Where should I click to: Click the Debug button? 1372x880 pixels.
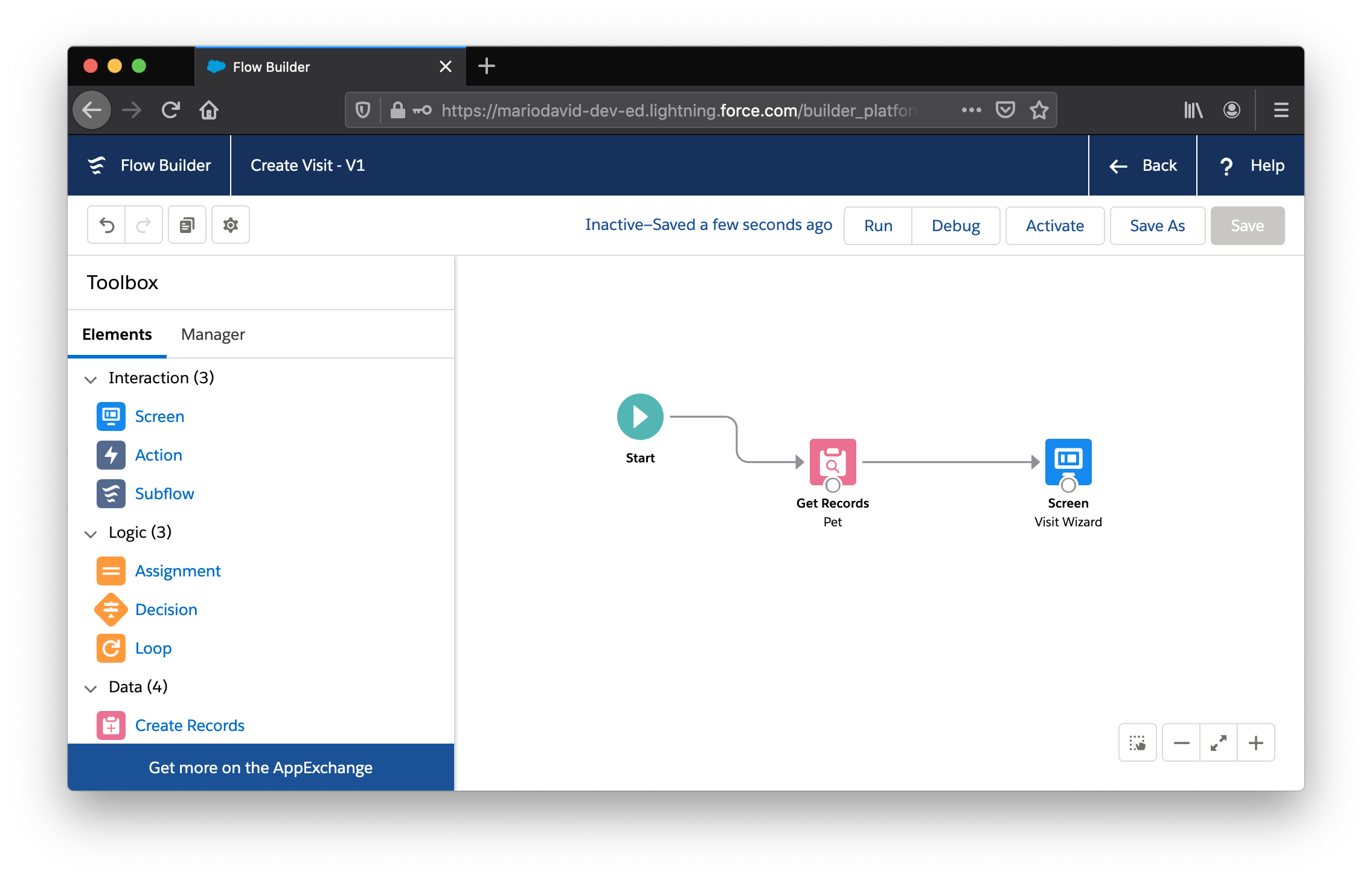pos(956,226)
